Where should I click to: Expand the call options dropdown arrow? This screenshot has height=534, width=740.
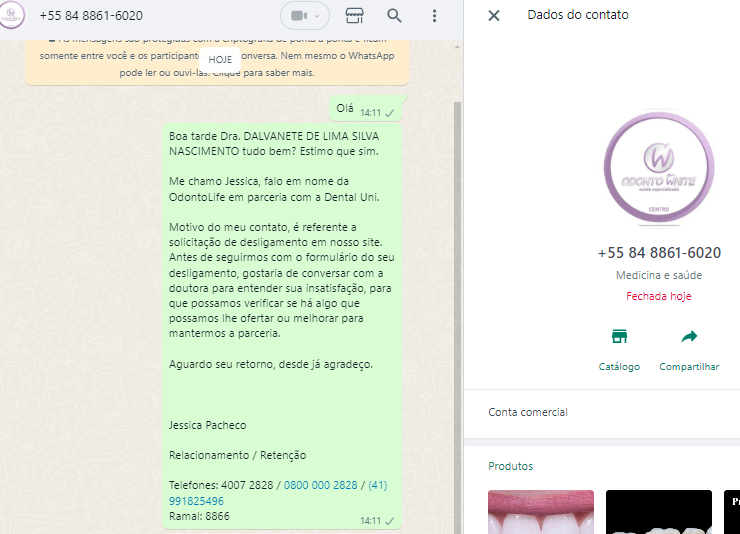(317, 16)
